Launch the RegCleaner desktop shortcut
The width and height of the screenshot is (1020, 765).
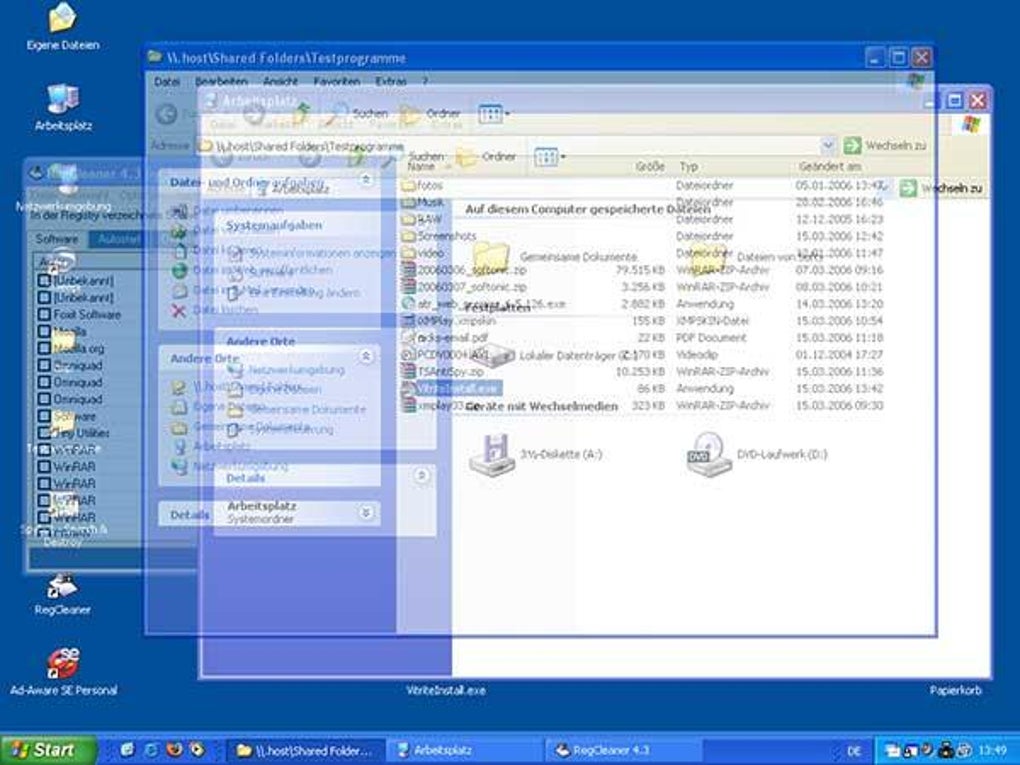[x=63, y=593]
